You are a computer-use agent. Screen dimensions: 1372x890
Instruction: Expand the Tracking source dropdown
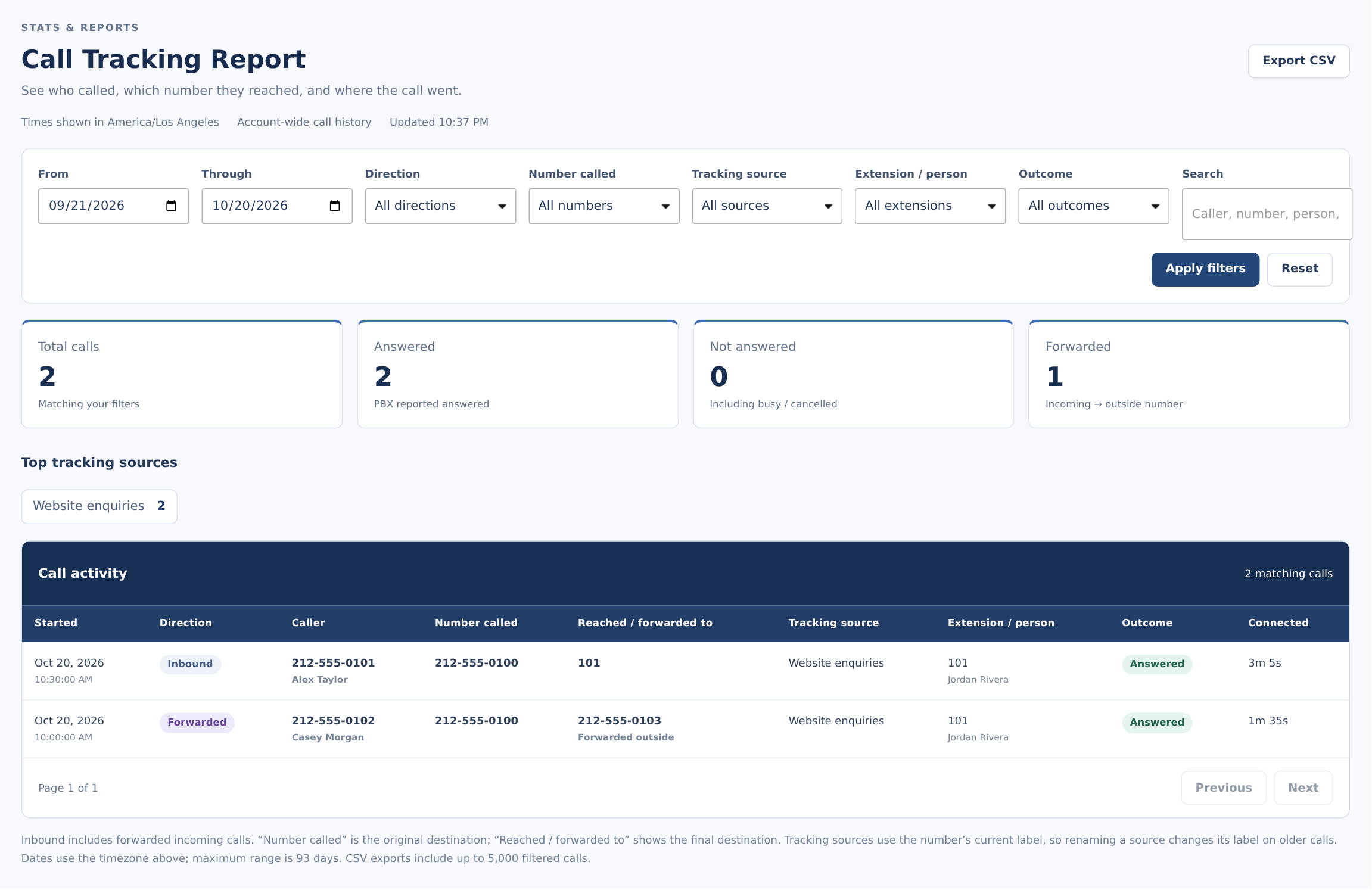(767, 206)
